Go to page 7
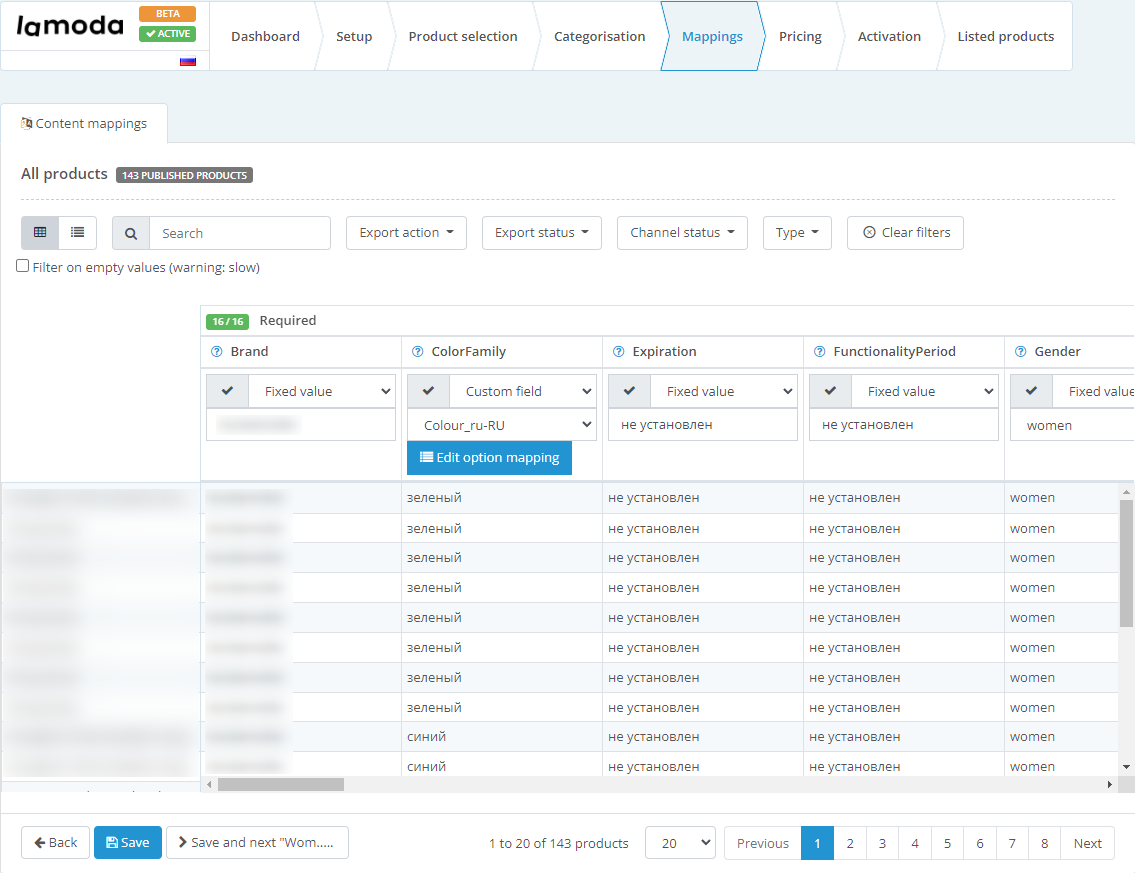This screenshot has height=873, width=1135. 1012,843
